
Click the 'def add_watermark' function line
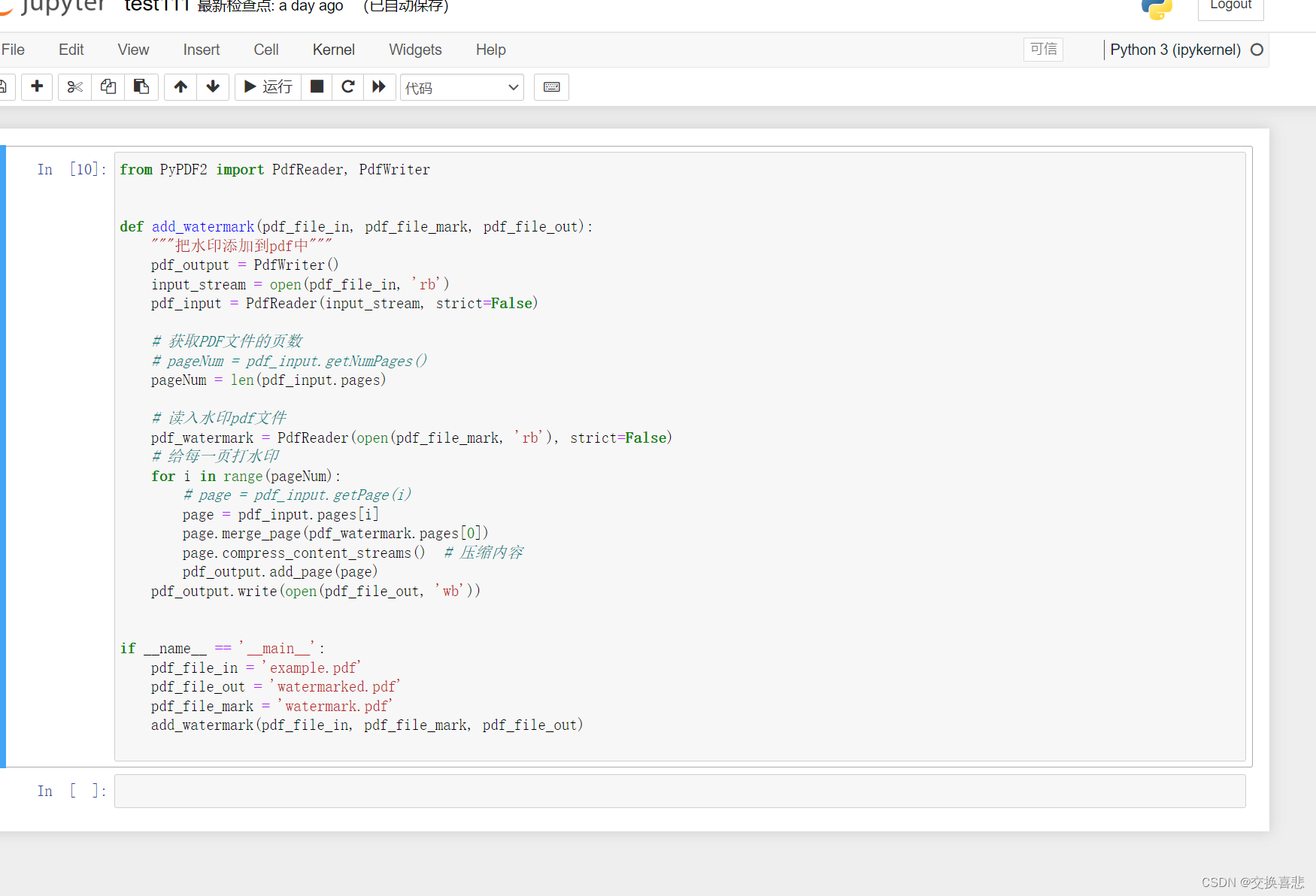click(x=356, y=227)
